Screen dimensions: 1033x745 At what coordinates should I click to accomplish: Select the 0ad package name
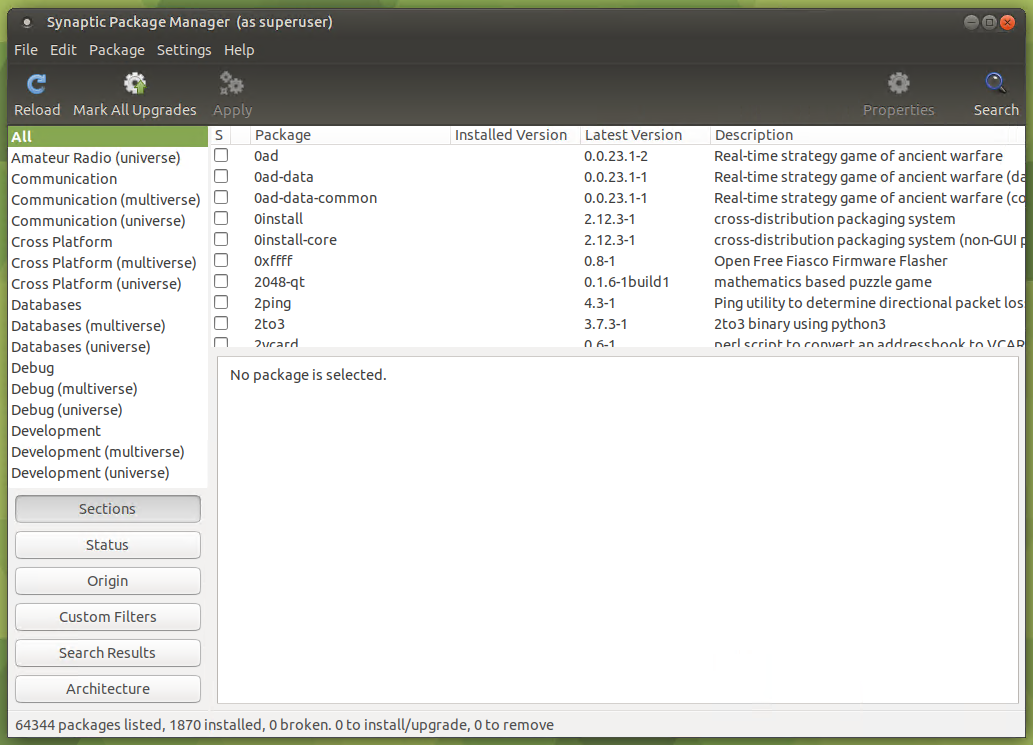tap(266, 156)
